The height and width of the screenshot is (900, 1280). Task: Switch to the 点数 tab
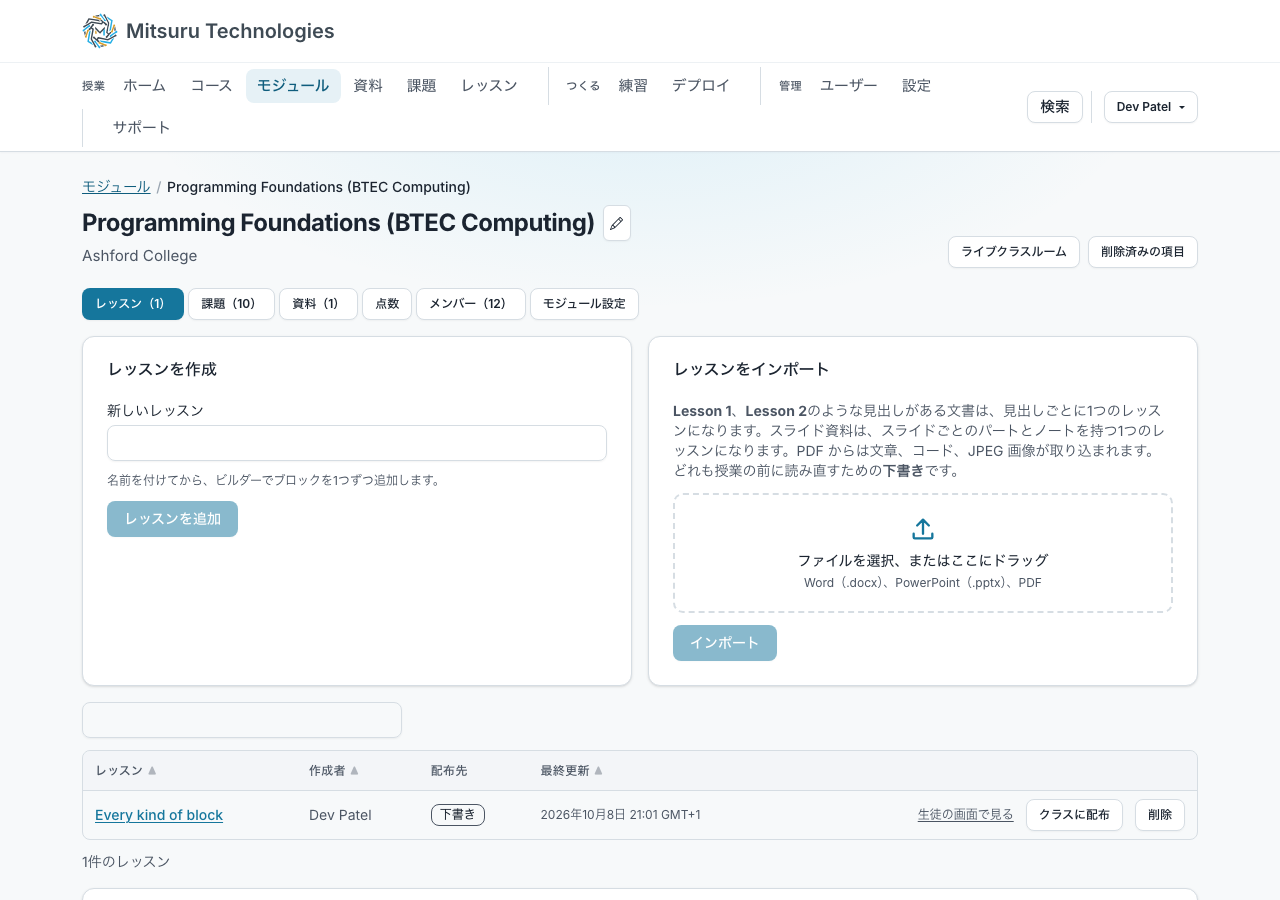(387, 304)
